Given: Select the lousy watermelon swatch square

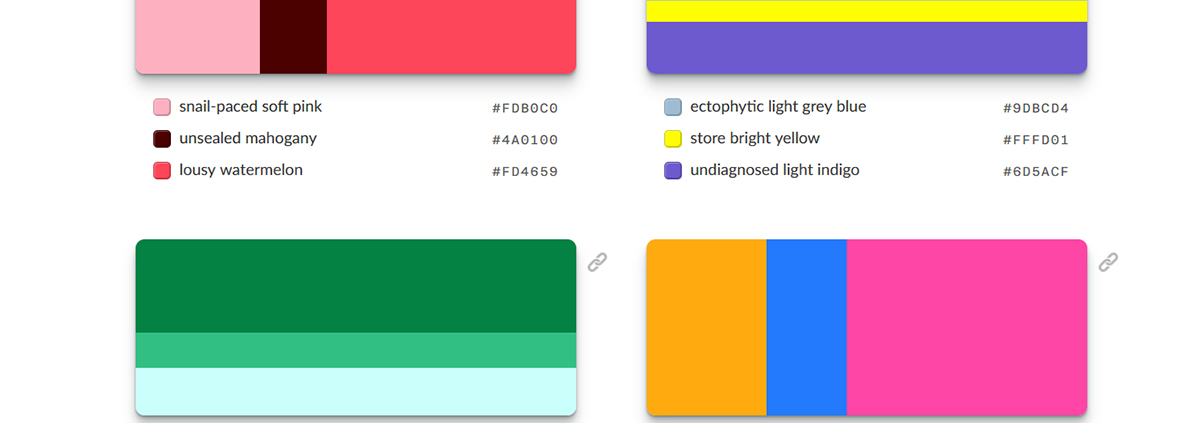Looking at the screenshot, I should coord(162,171).
